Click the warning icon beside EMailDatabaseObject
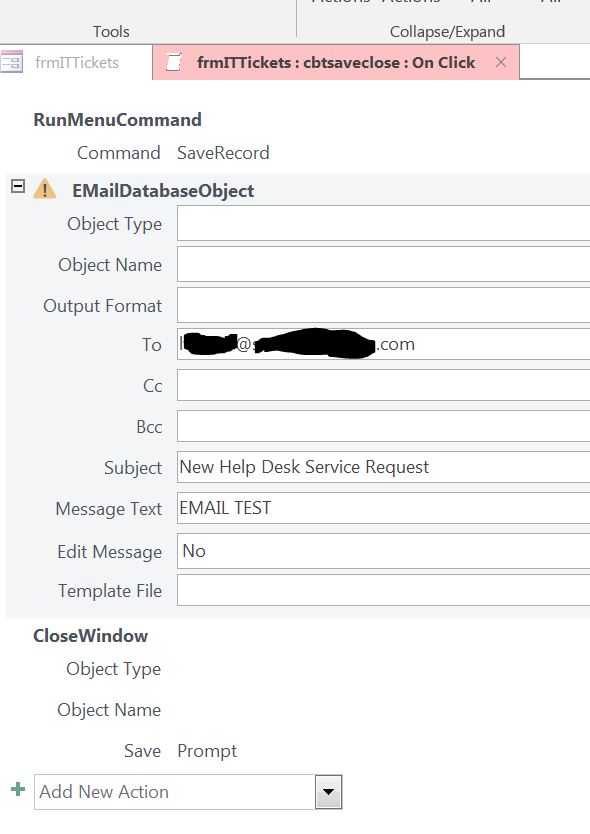The width and height of the screenshot is (590, 834). (x=45, y=189)
